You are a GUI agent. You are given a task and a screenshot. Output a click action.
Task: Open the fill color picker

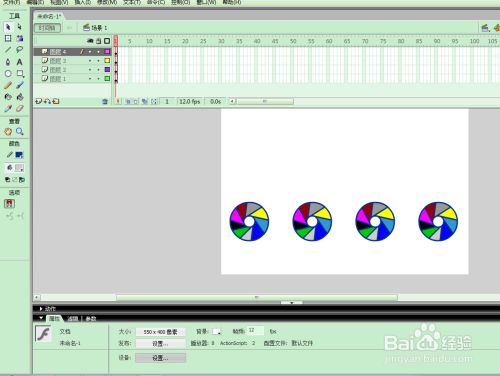pyautogui.click(x=19, y=168)
